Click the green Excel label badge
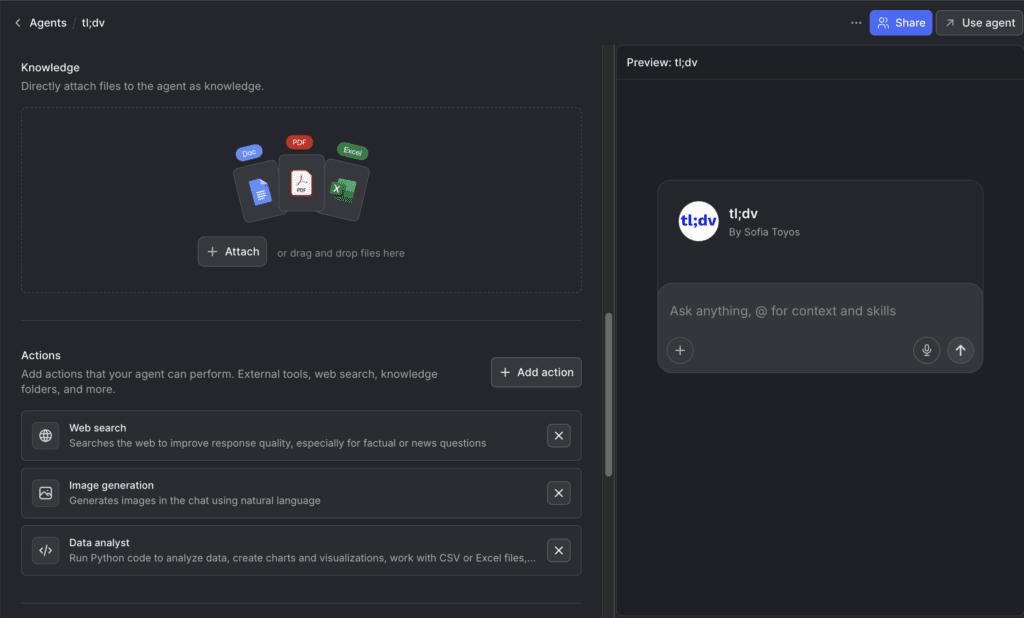The image size is (1024, 618). click(x=353, y=151)
